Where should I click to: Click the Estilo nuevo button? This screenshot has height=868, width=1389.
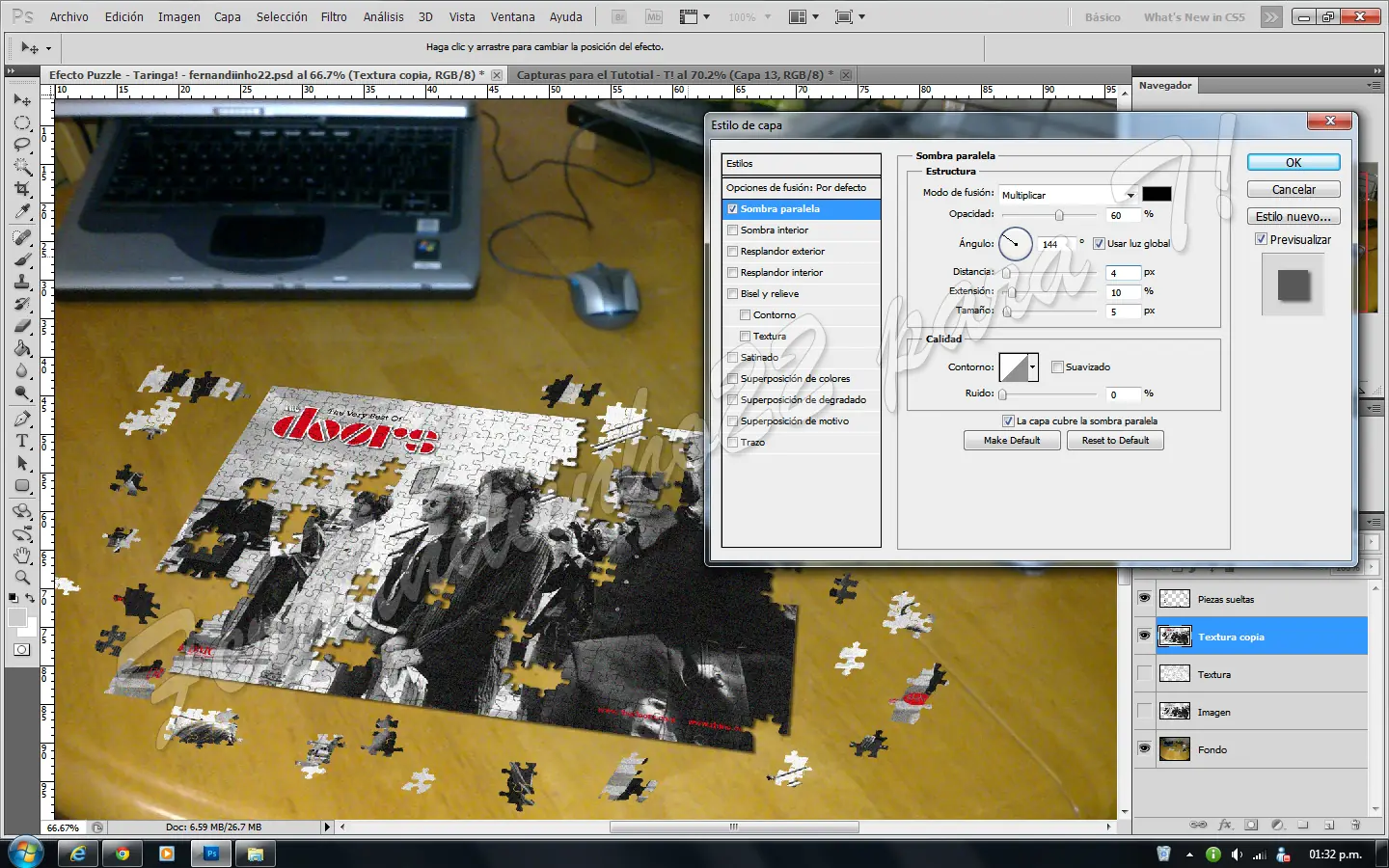pos(1294,217)
